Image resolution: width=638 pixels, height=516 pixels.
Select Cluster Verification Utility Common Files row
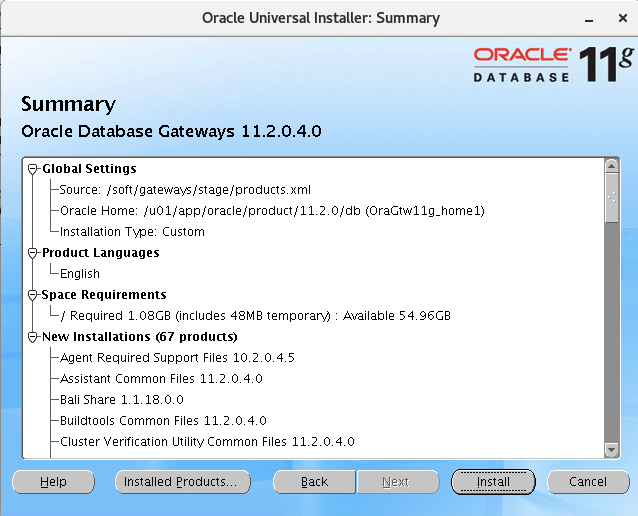tap(207, 442)
